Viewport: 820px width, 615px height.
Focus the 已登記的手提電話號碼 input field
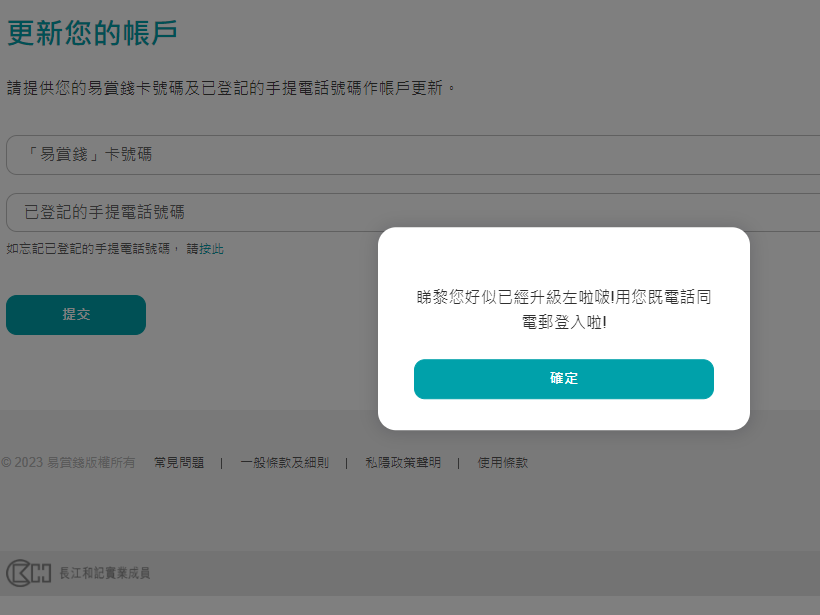(x=413, y=212)
